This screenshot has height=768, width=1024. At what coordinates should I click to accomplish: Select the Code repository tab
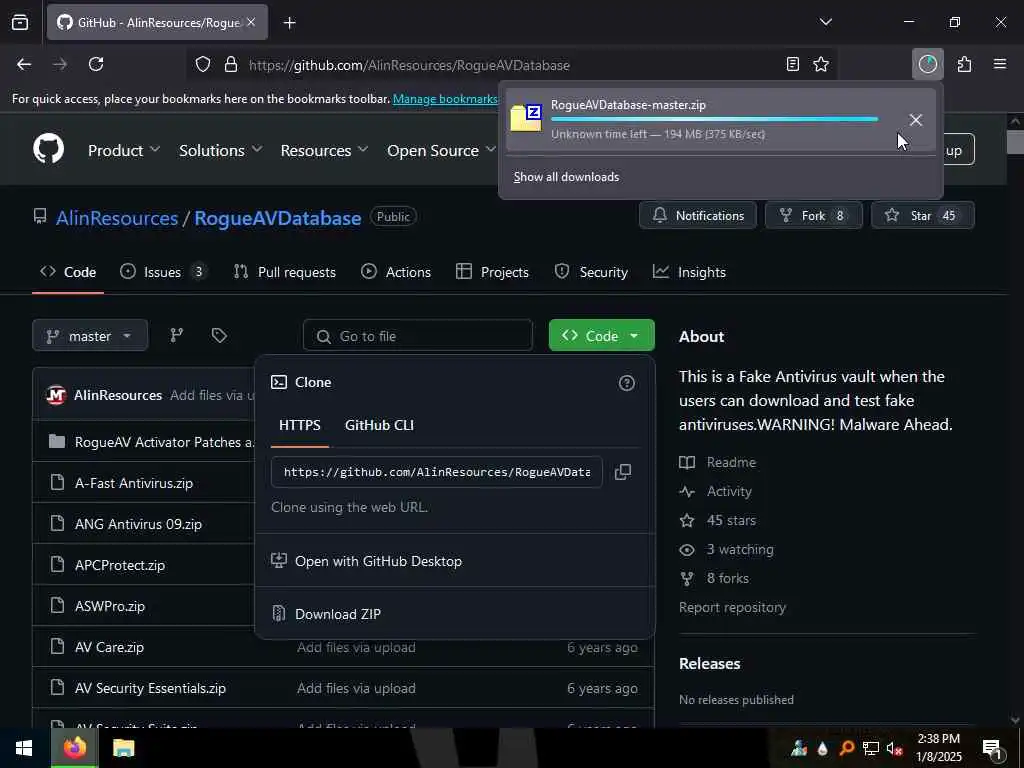68,272
